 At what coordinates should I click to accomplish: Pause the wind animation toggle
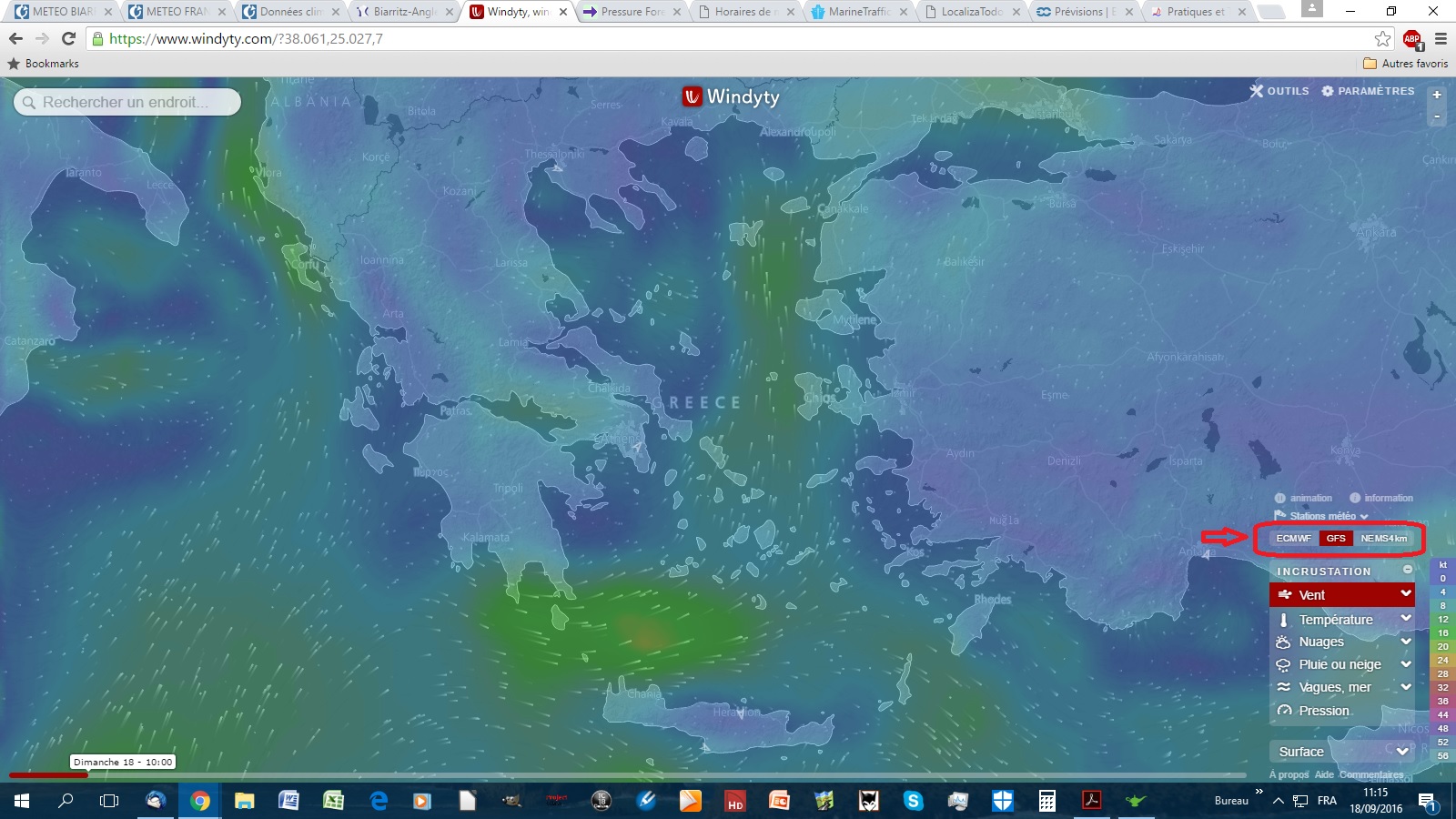point(1303,498)
